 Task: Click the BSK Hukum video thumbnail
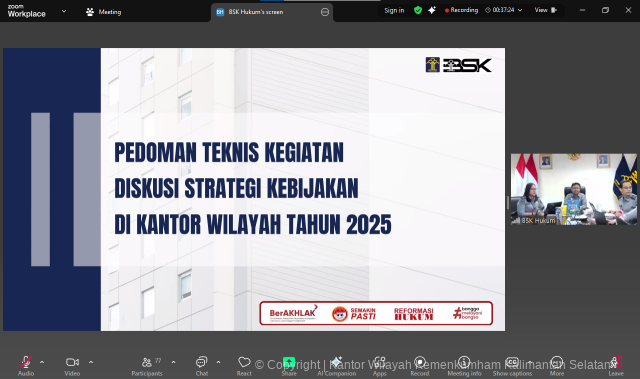[x=573, y=189]
